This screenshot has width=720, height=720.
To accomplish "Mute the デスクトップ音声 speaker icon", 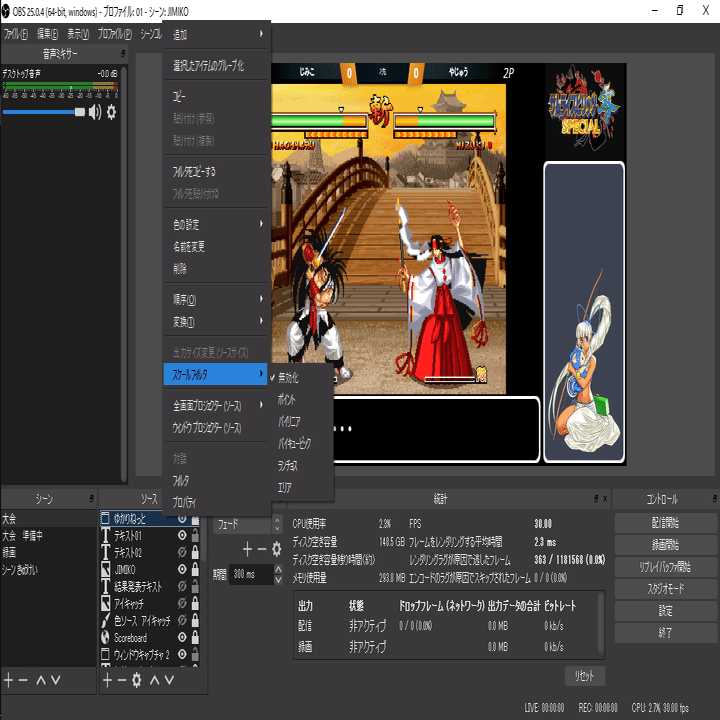I will tap(95, 112).
